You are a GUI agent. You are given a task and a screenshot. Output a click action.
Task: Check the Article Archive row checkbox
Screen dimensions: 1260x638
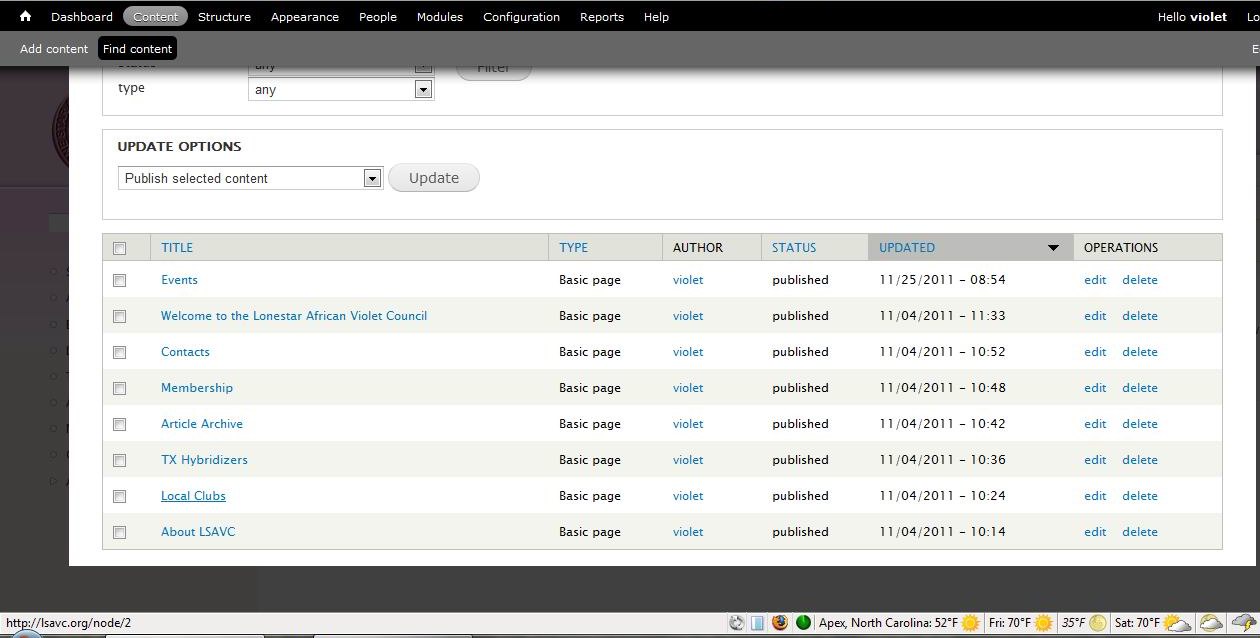pos(120,424)
